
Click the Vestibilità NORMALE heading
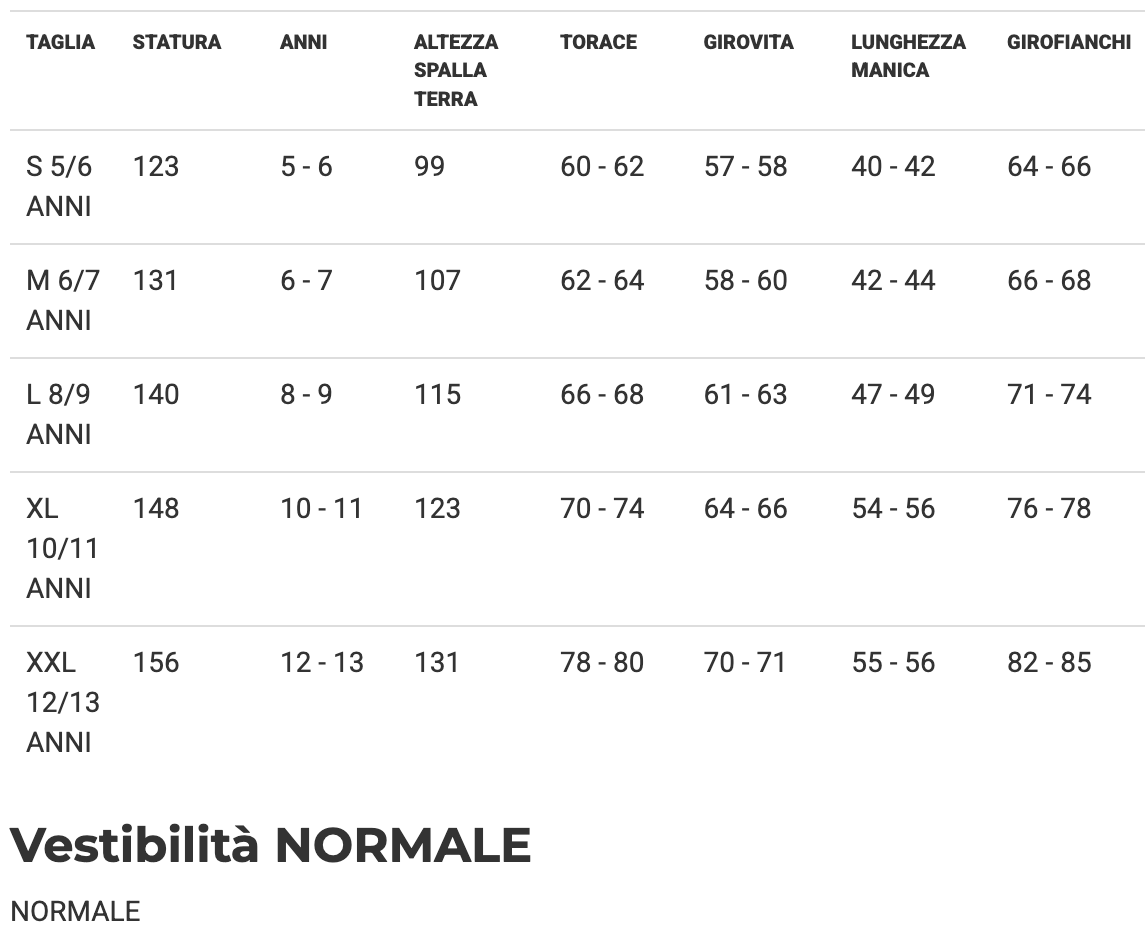(270, 845)
